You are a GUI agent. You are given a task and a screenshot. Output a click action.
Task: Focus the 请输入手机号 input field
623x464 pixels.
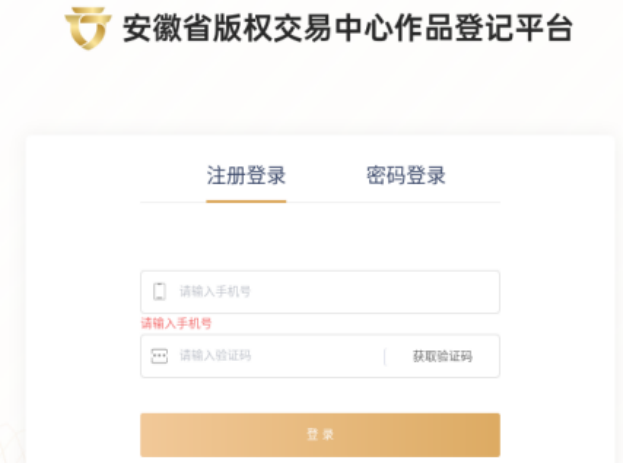click(x=320, y=292)
